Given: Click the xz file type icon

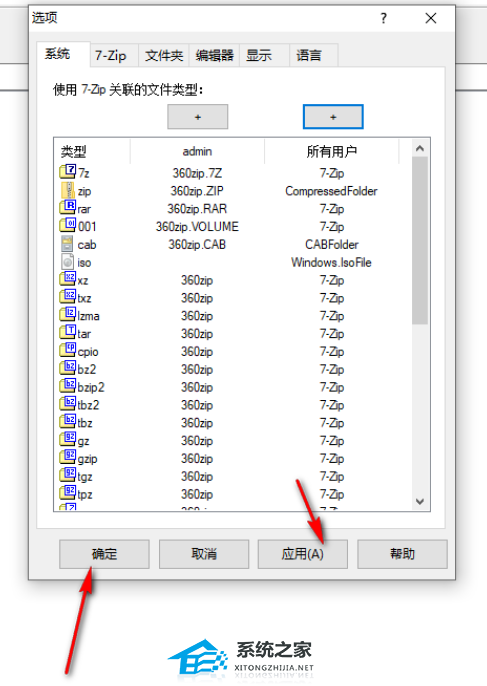Looking at the screenshot, I should pyautogui.click(x=68, y=279).
